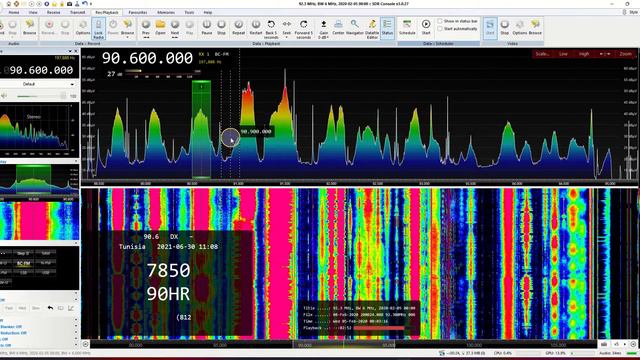Open the Datafile Editor
640x360 pixels.
pos(372,29)
